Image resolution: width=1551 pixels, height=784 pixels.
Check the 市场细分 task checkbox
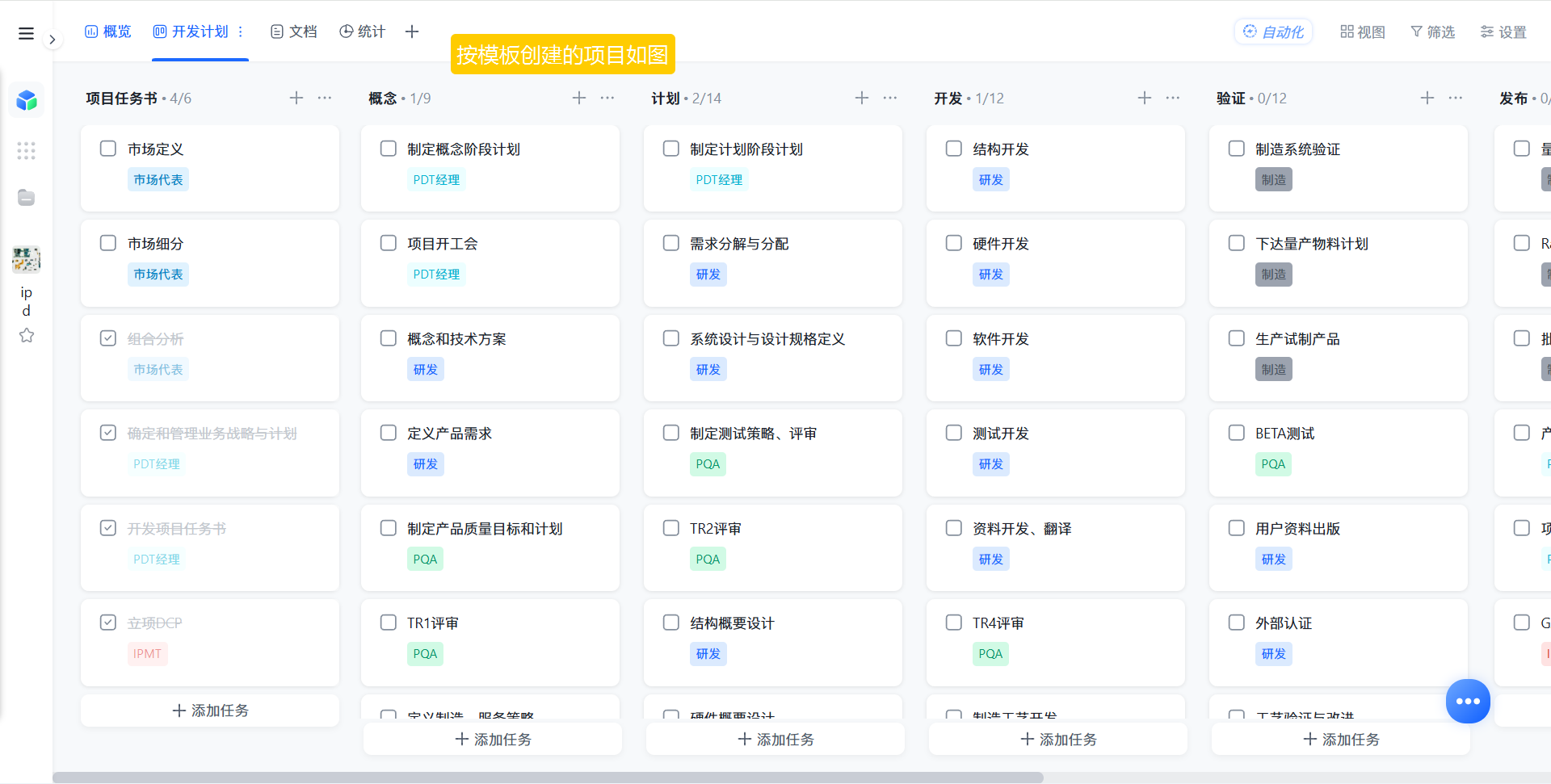108,243
